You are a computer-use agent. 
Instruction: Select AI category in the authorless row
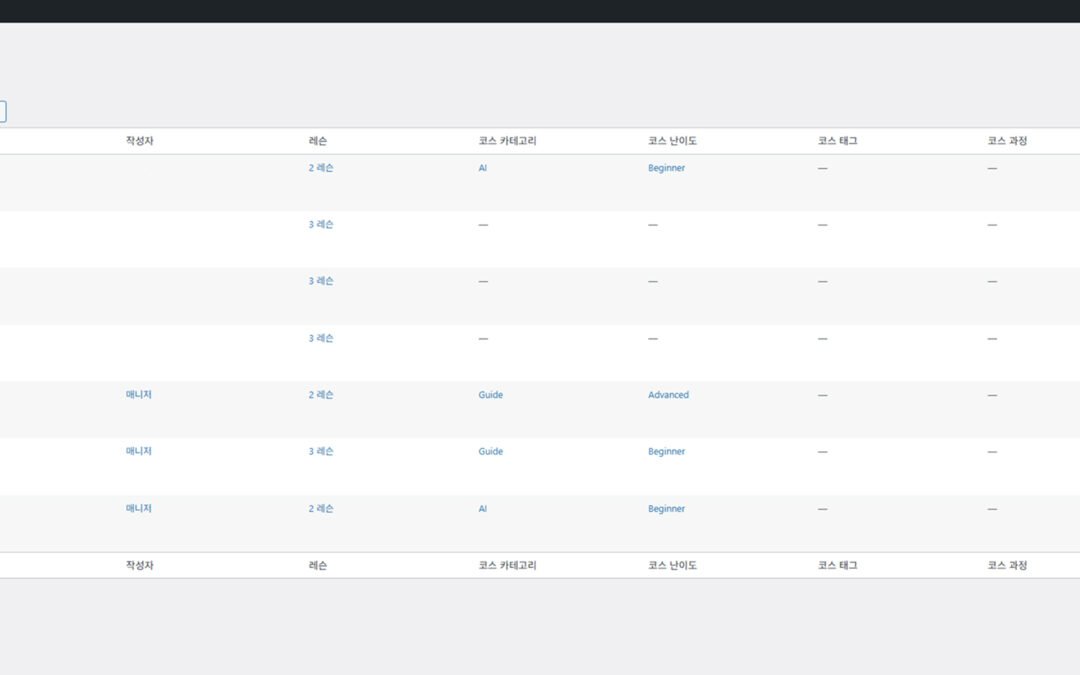(483, 168)
